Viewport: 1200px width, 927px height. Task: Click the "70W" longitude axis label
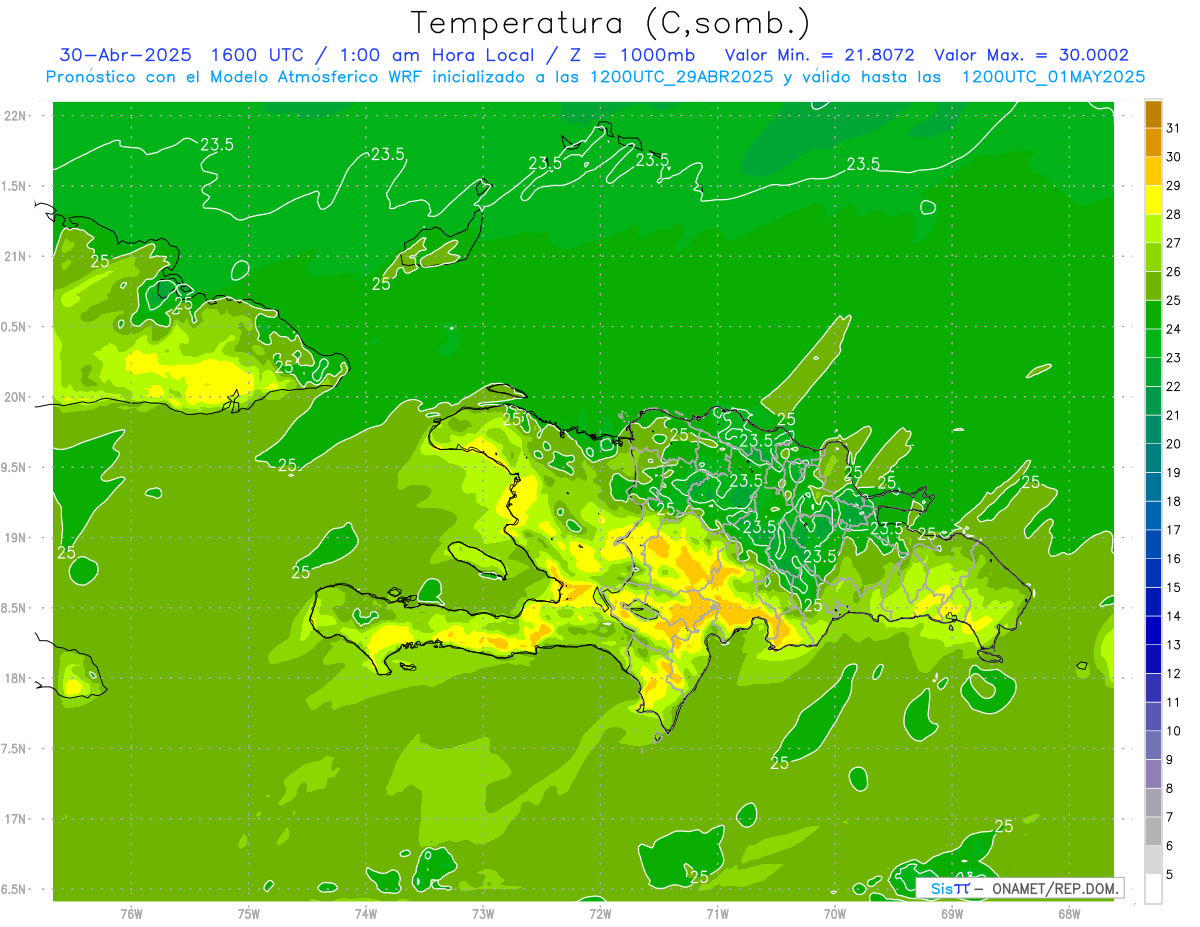click(834, 914)
